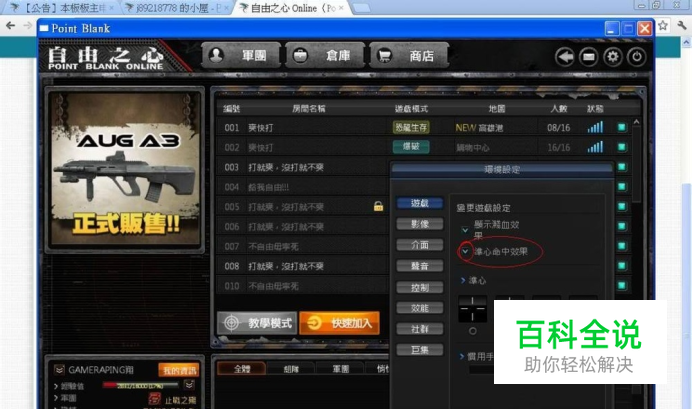This screenshot has height=409, width=692.
Task: Open the mailbox envelope icon
Action: point(588,57)
